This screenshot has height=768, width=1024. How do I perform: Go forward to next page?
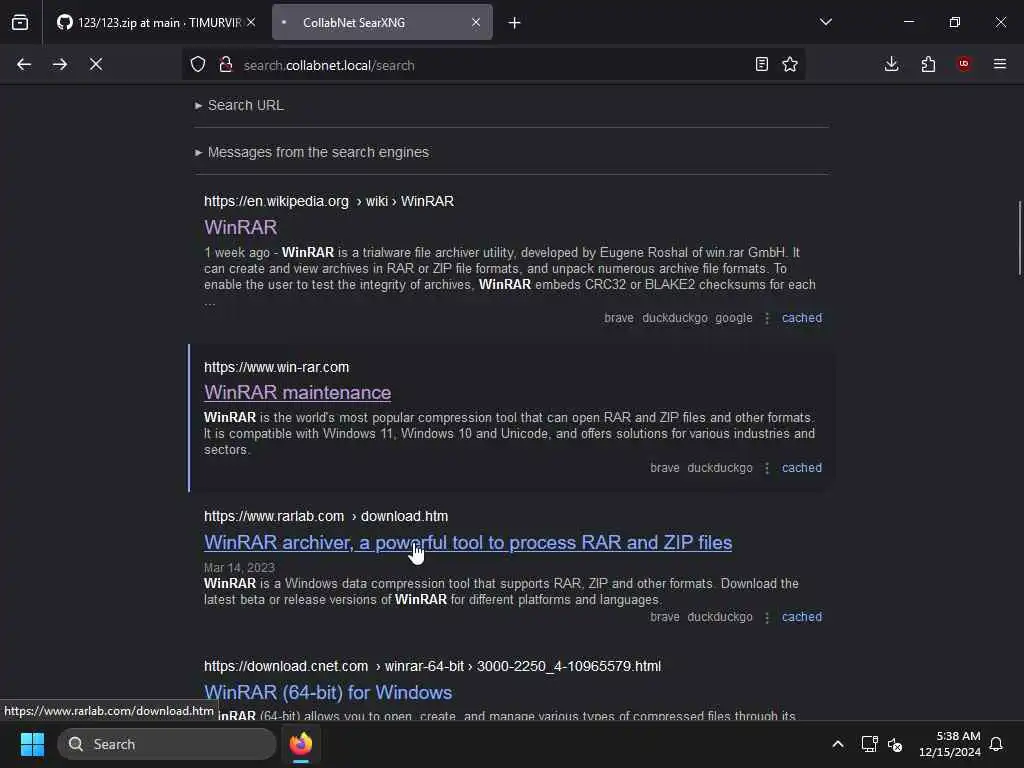point(60,65)
